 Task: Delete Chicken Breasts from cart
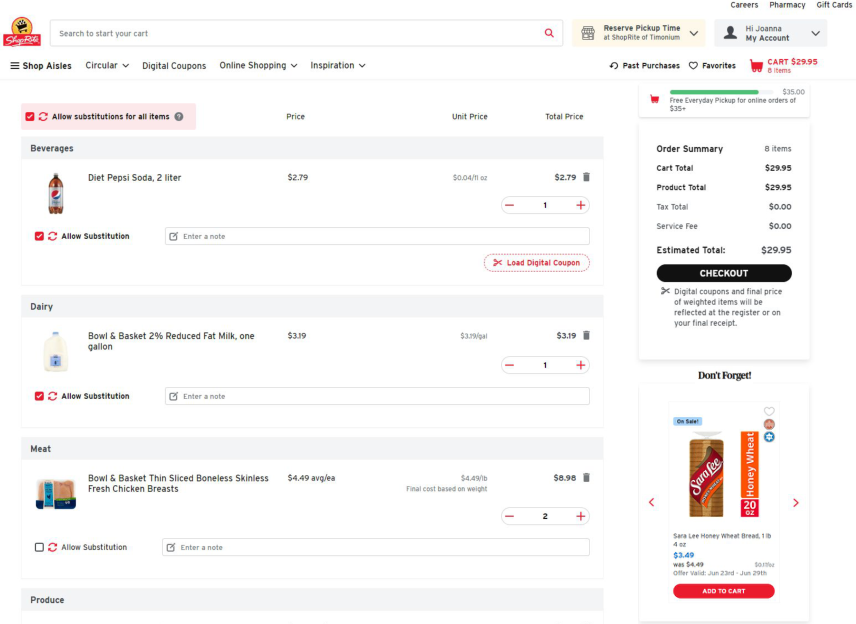point(586,478)
